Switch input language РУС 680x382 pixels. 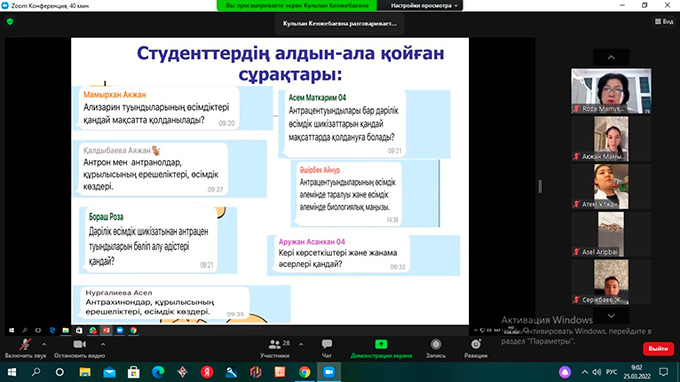tap(611, 372)
